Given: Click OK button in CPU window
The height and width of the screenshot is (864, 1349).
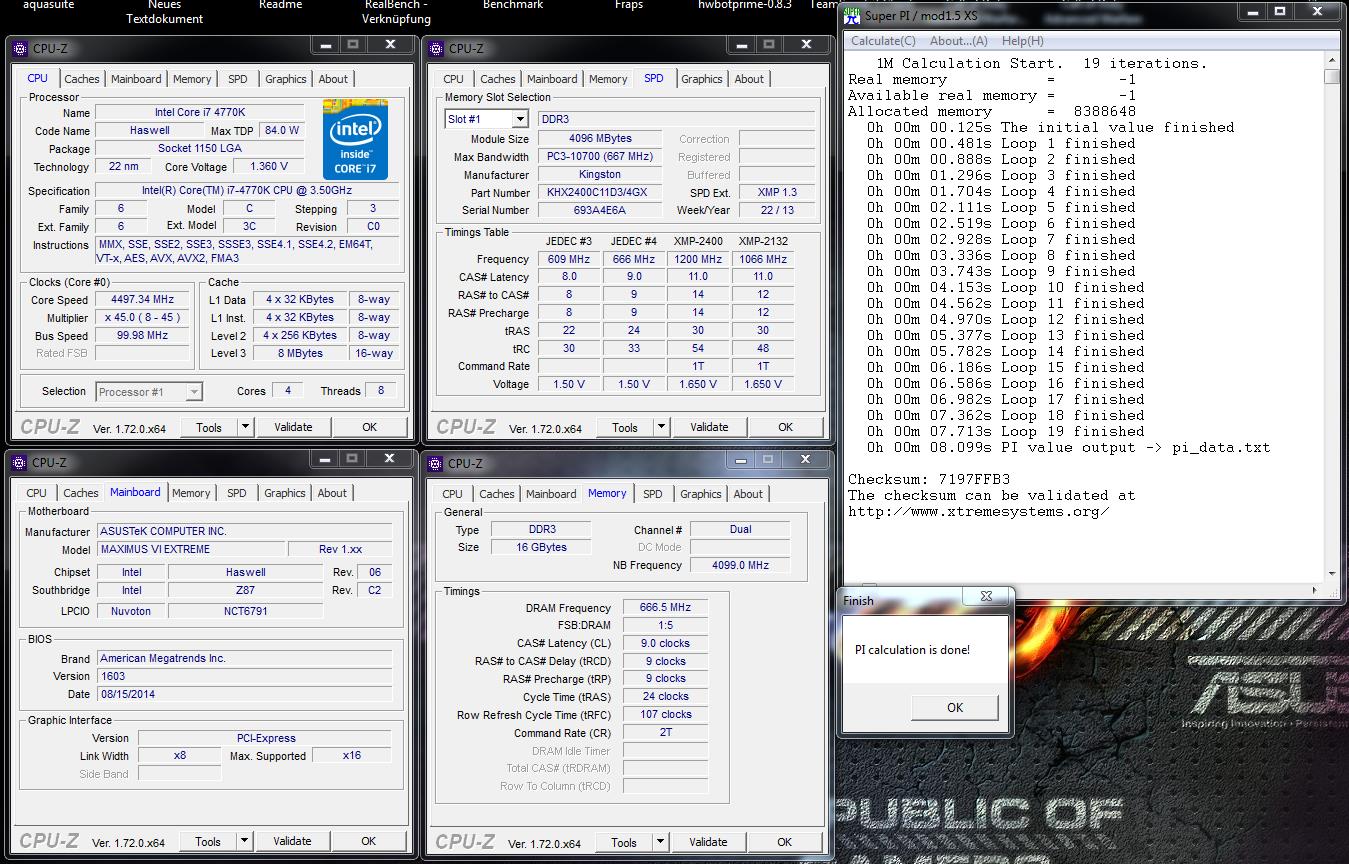Looking at the screenshot, I should 369,427.
